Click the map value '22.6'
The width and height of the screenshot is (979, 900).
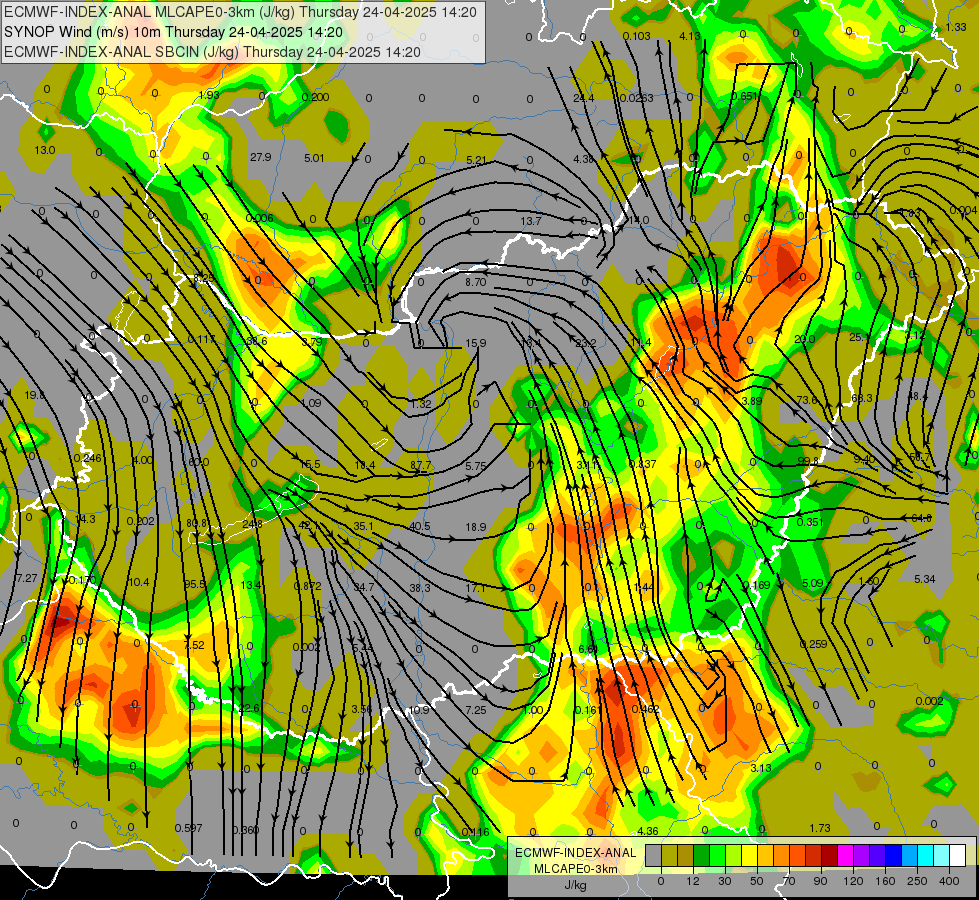[249, 708]
